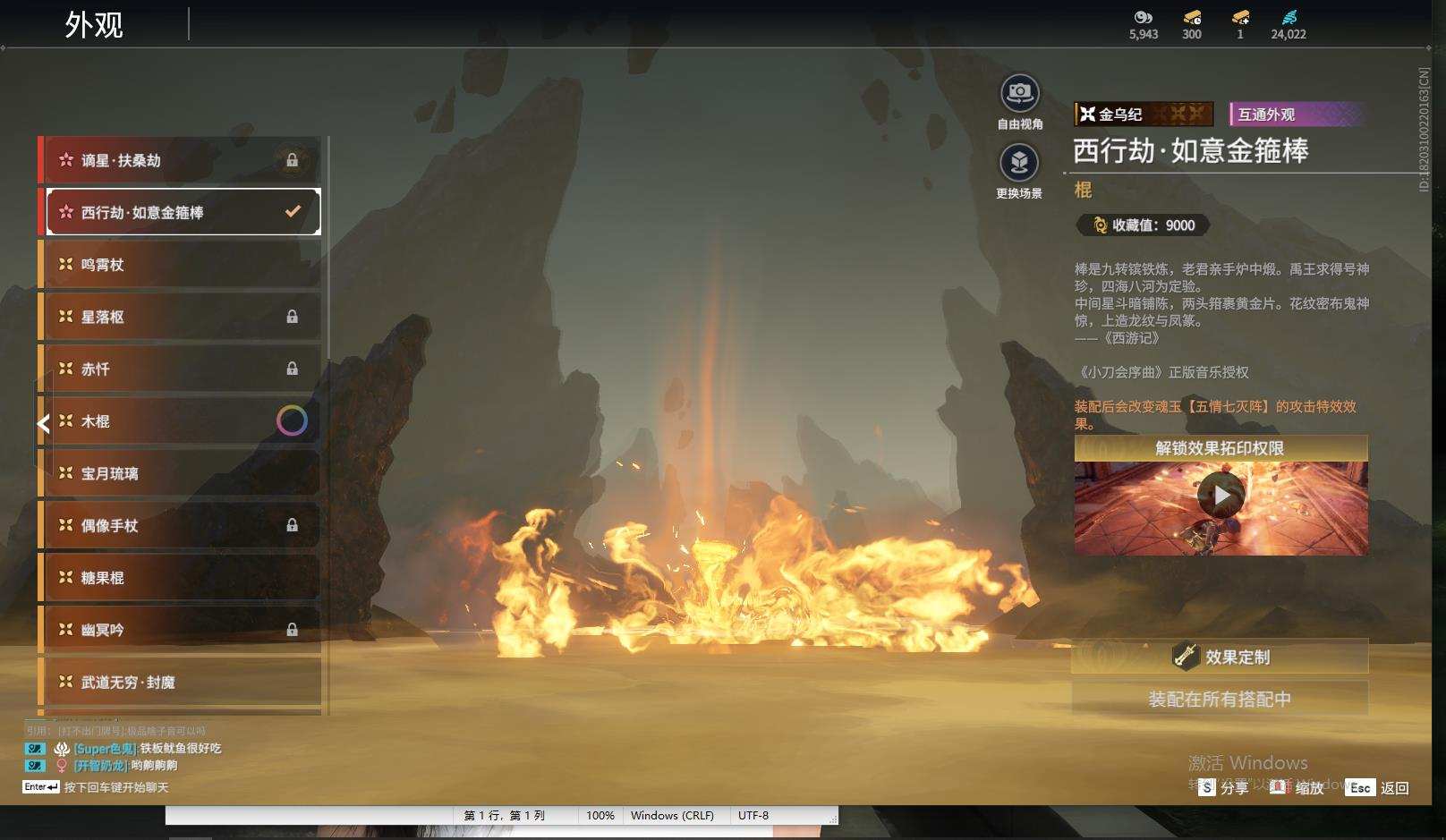The width and height of the screenshot is (1446, 840).
Task: Click the [Super色鬼] chat player name
Action: [x=105, y=748]
